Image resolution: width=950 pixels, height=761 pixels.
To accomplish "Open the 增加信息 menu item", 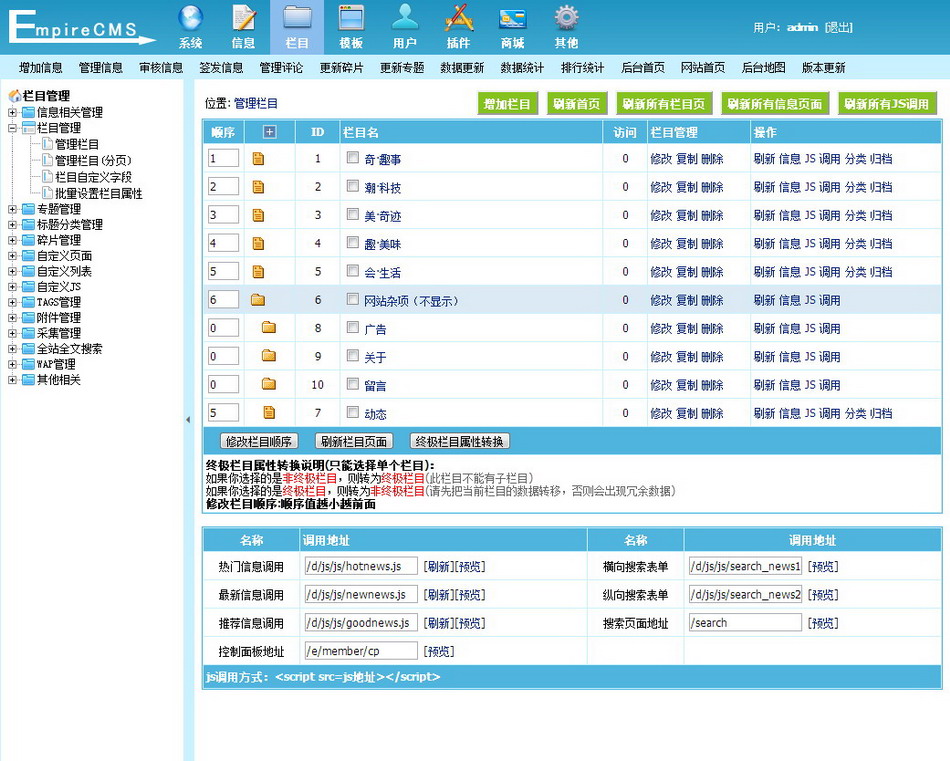I will click(41, 68).
